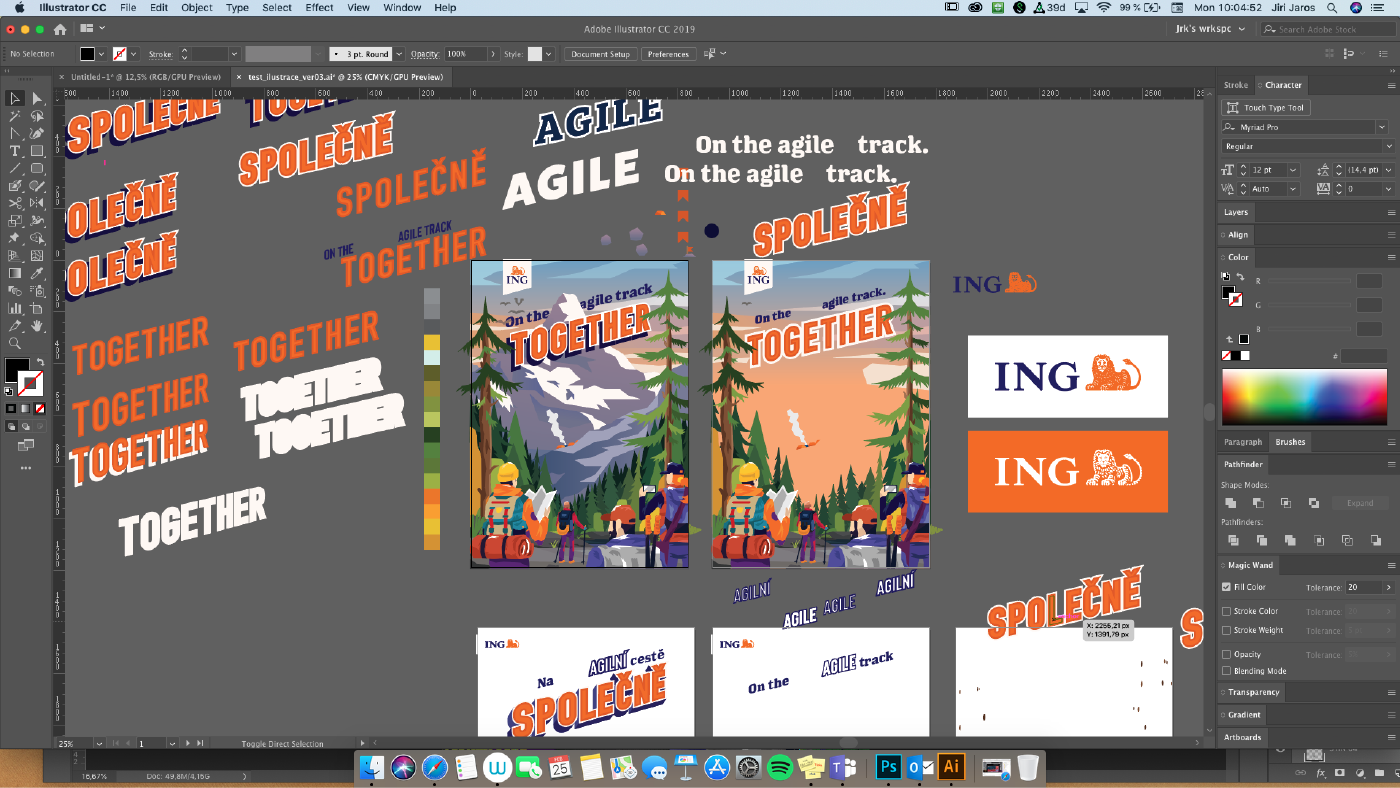Open the 3 pt. Round brush dropdown

click(399, 54)
